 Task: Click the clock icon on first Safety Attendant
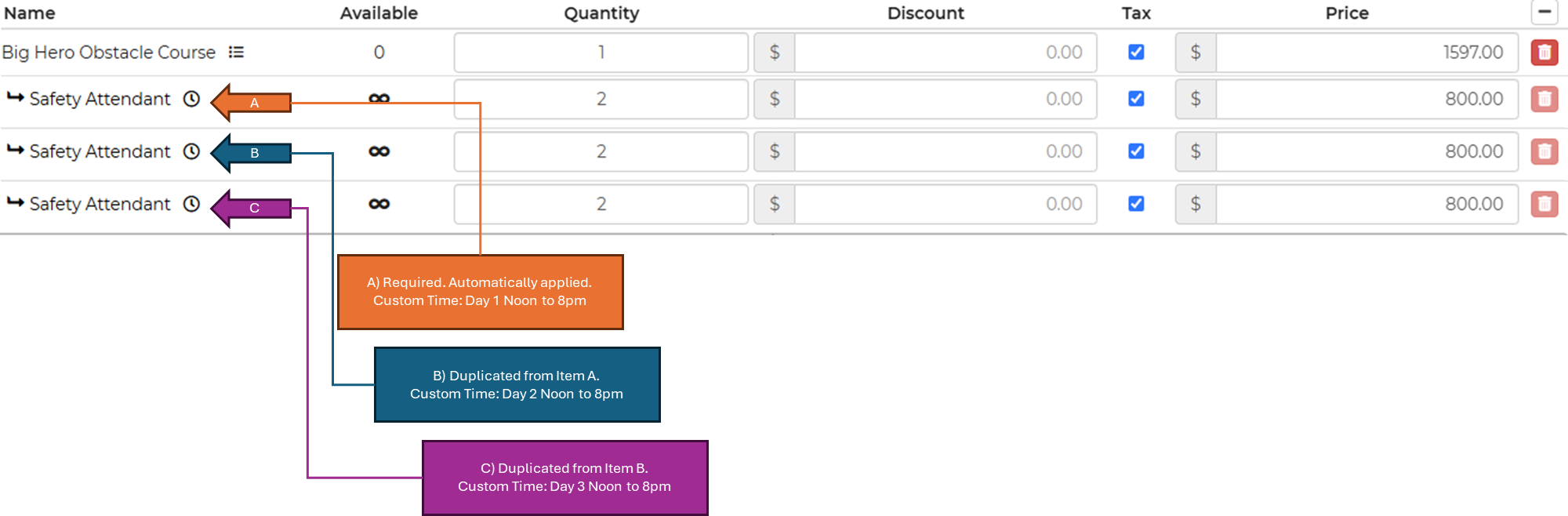click(x=191, y=99)
